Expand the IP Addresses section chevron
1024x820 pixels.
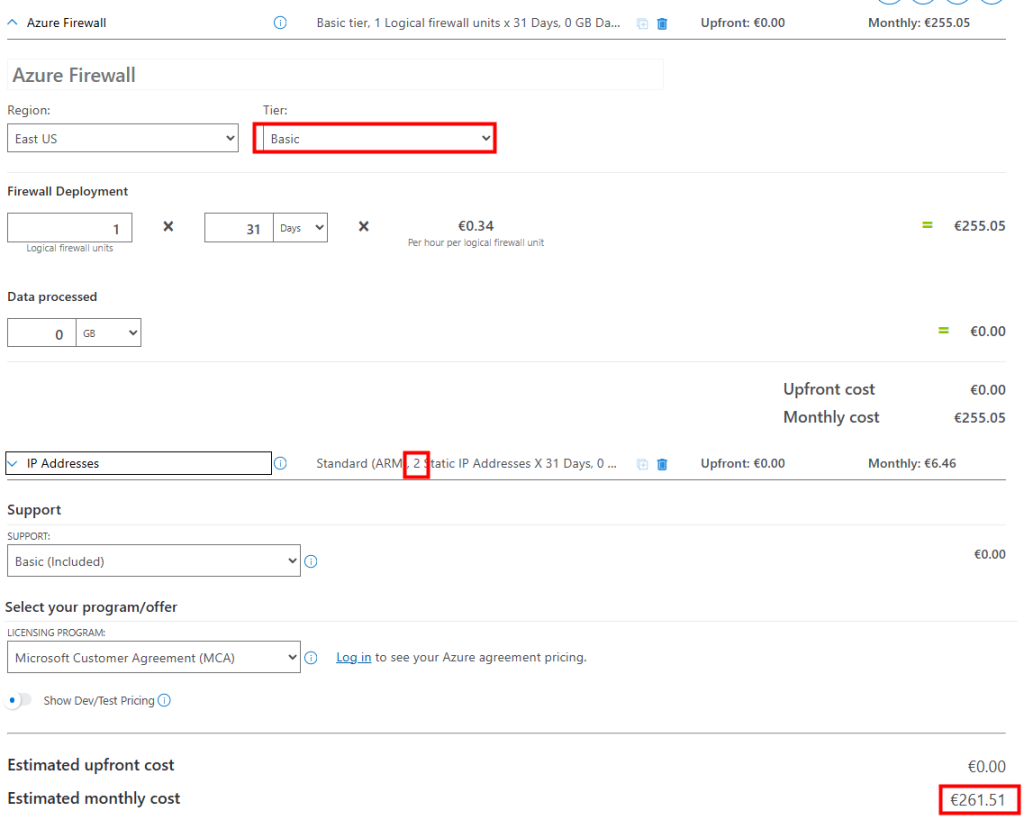point(12,464)
